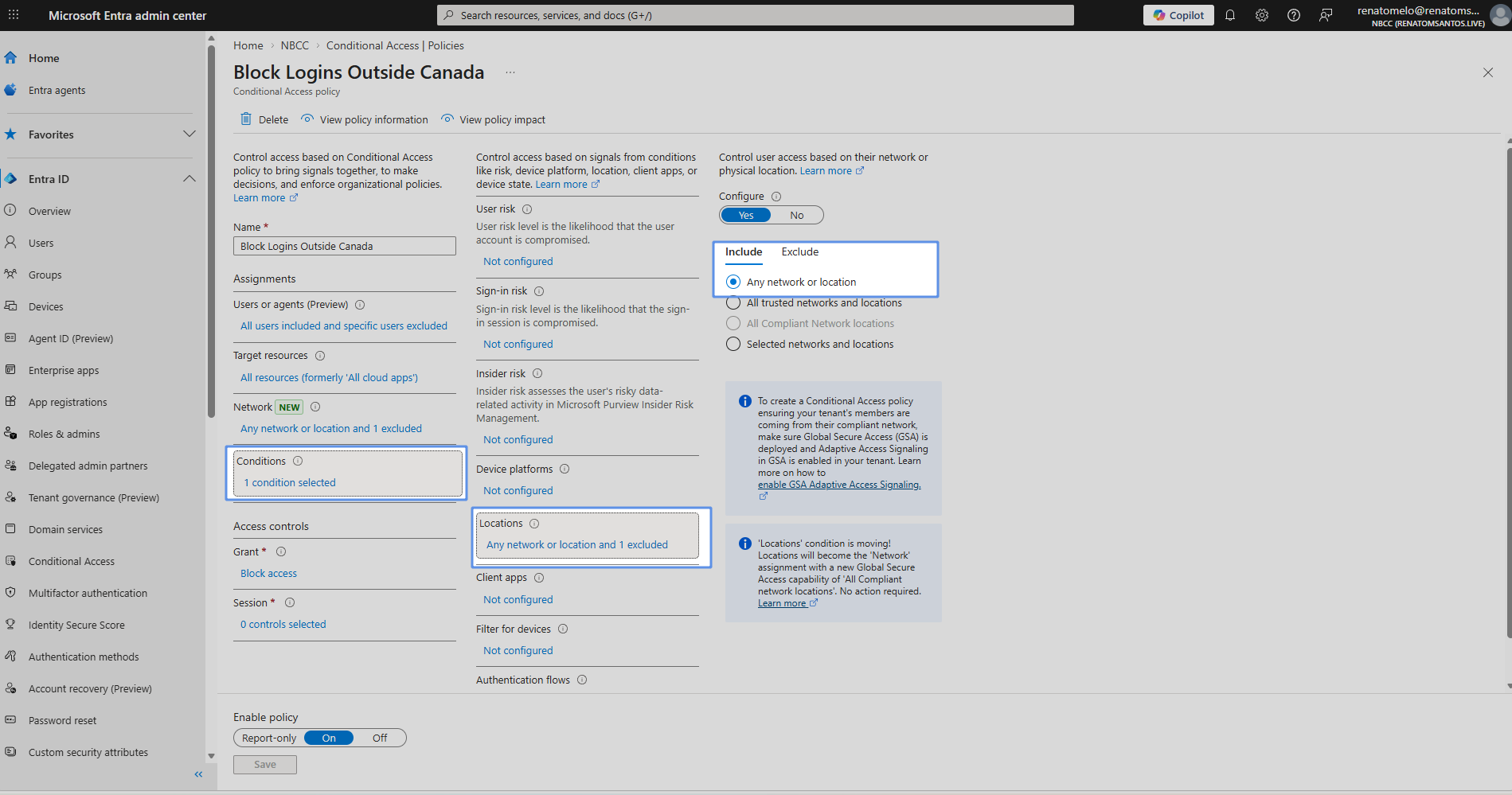This screenshot has width=1512, height=795.
Task: Click the Overview icon in sidebar
Action: point(10,211)
